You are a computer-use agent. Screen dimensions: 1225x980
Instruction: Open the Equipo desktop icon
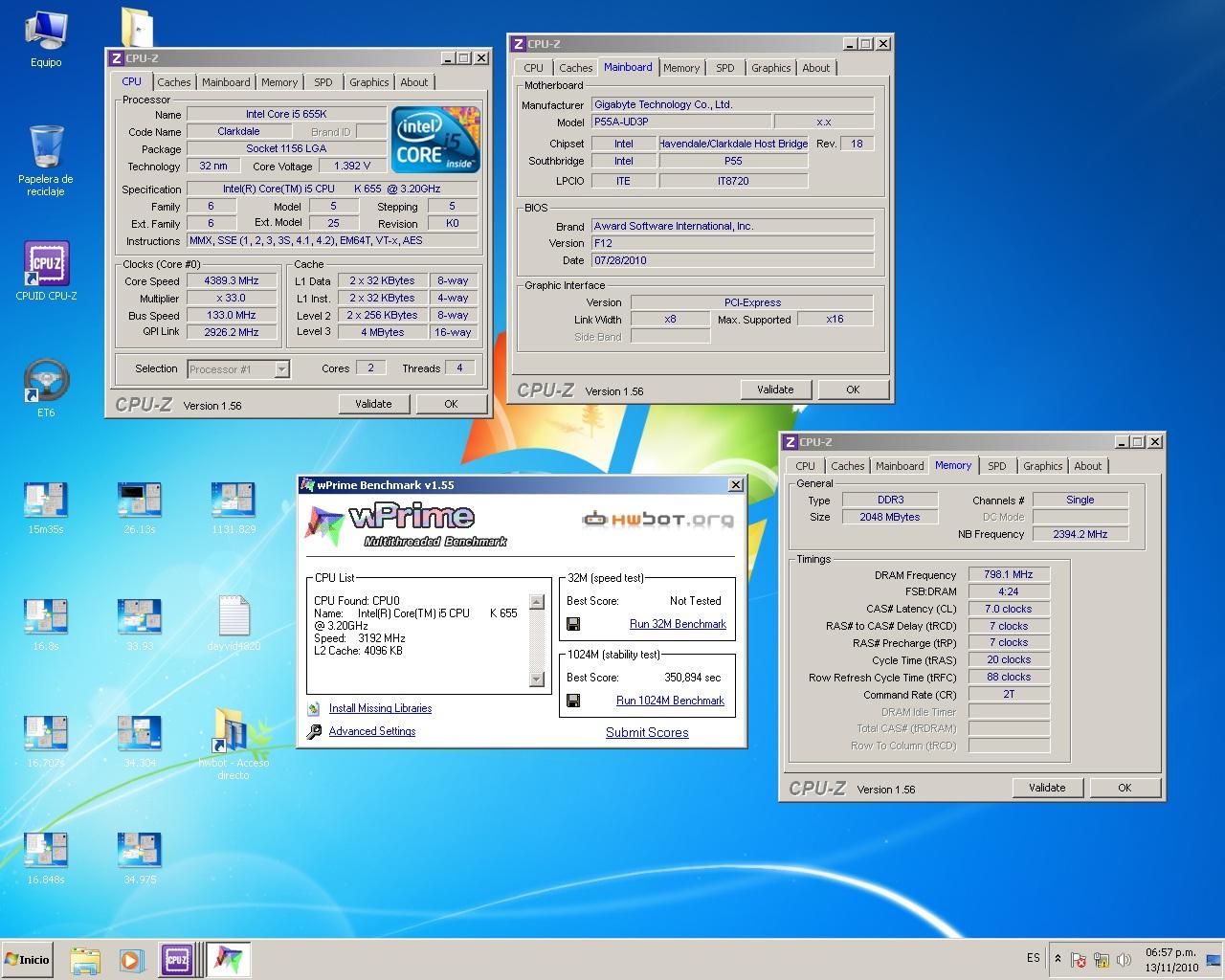point(45,38)
